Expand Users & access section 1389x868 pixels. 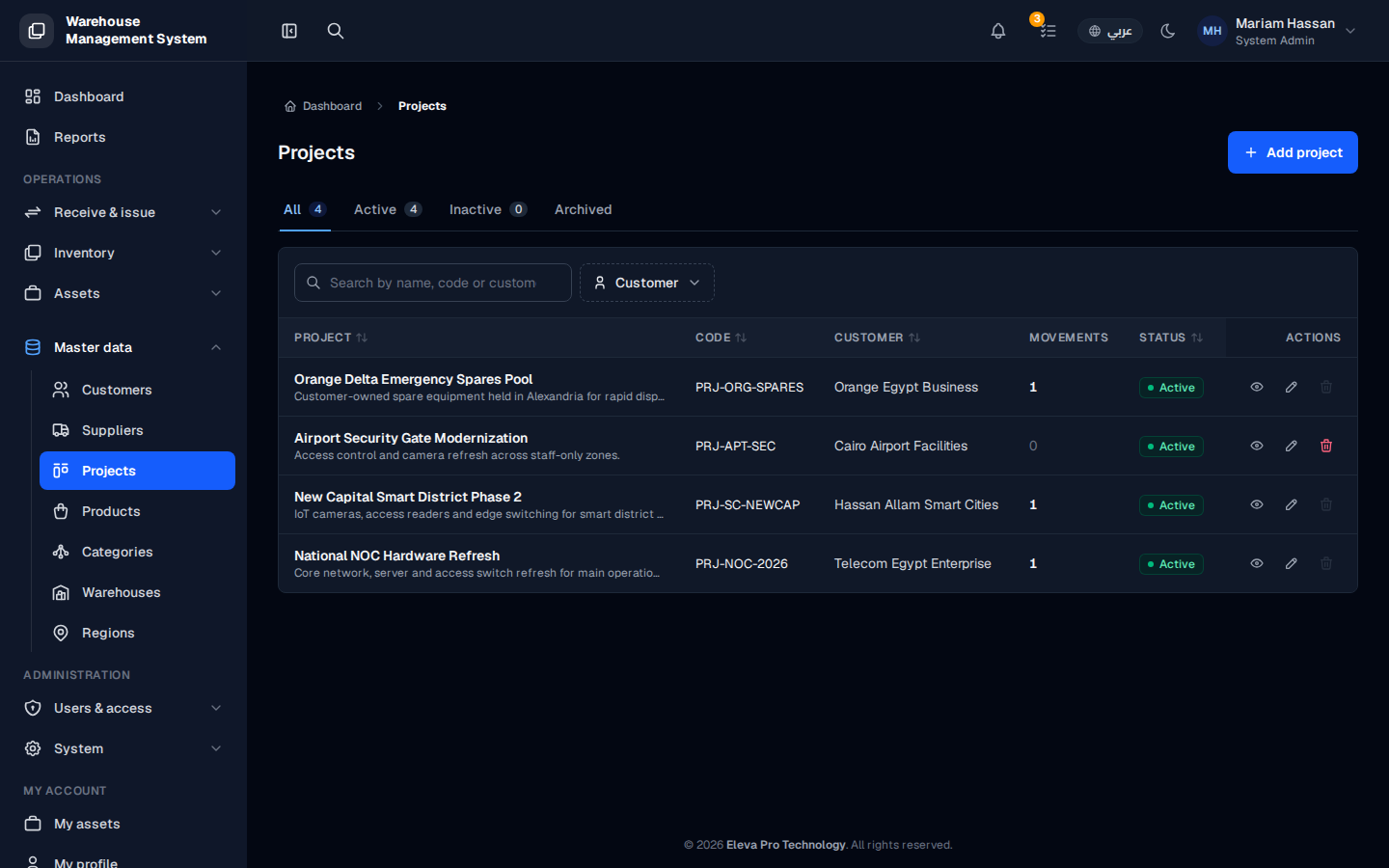pyautogui.click(x=123, y=708)
